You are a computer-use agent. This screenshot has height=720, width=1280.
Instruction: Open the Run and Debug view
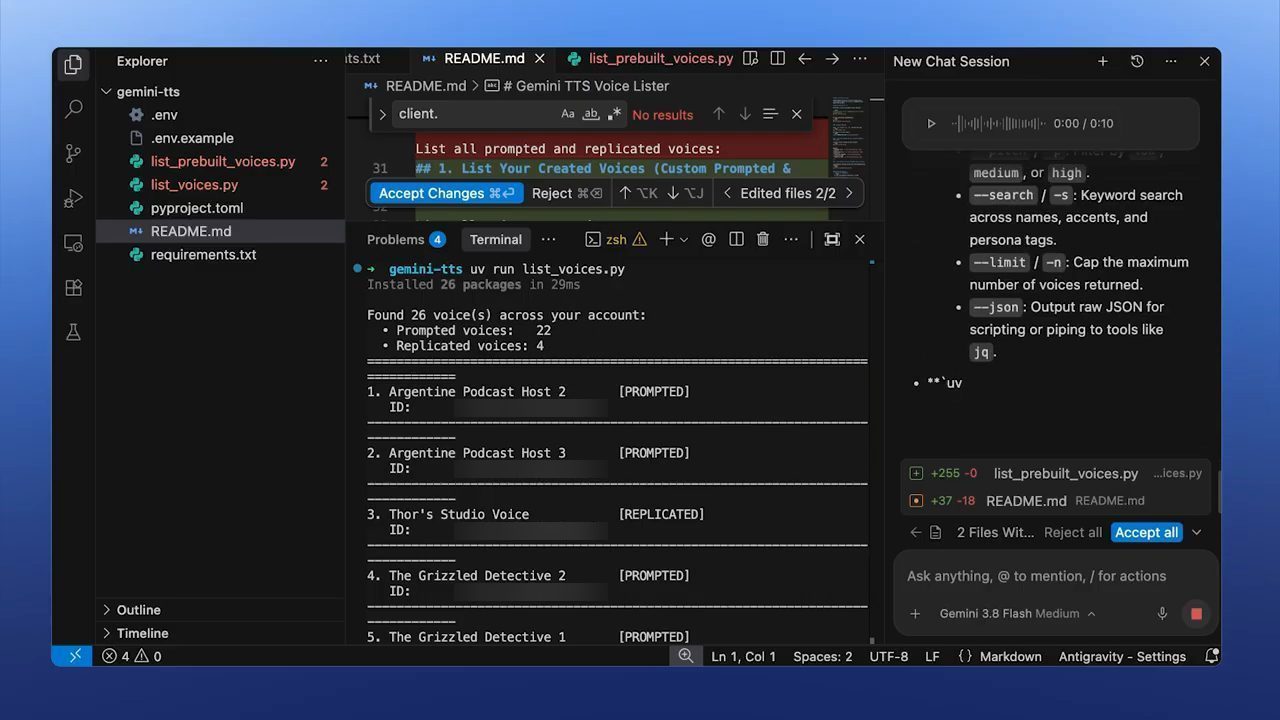pyautogui.click(x=73, y=198)
